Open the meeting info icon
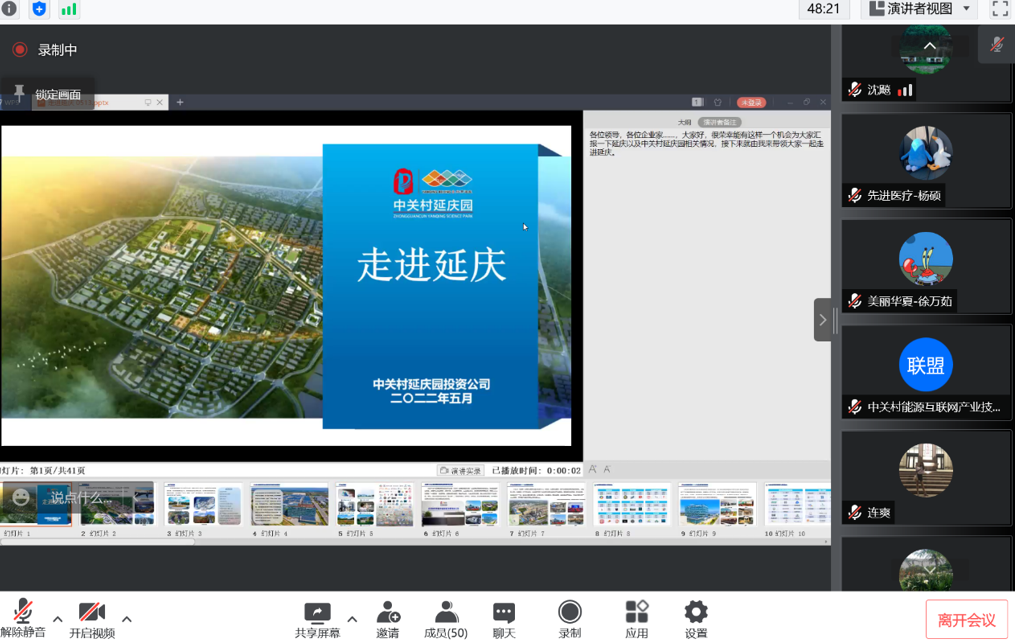The image size is (1018, 642). pyautogui.click(x=9, y=9)
